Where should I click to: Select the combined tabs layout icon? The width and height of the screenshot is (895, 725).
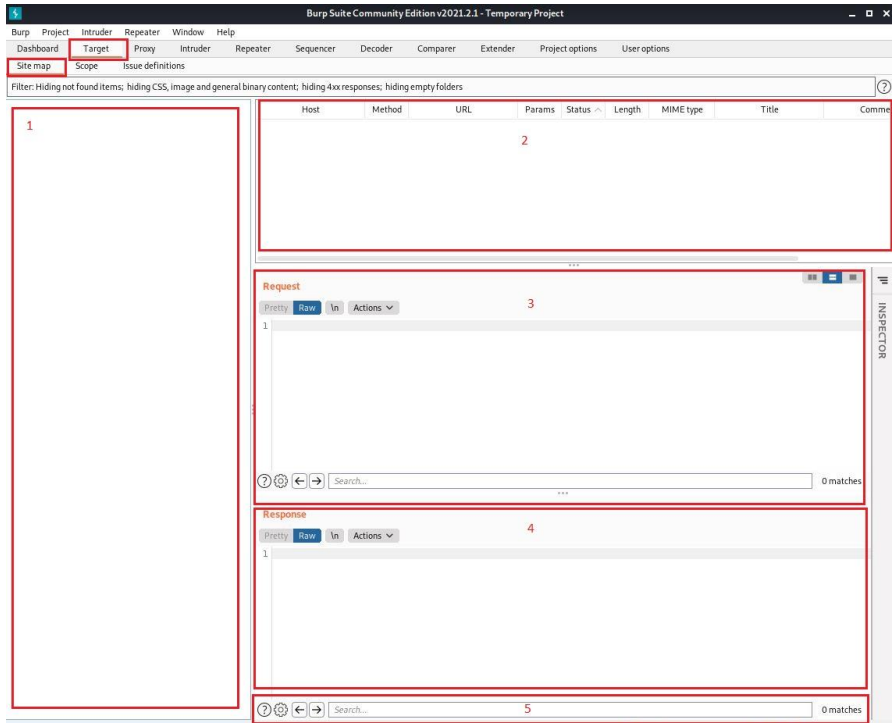coord(852,277)
